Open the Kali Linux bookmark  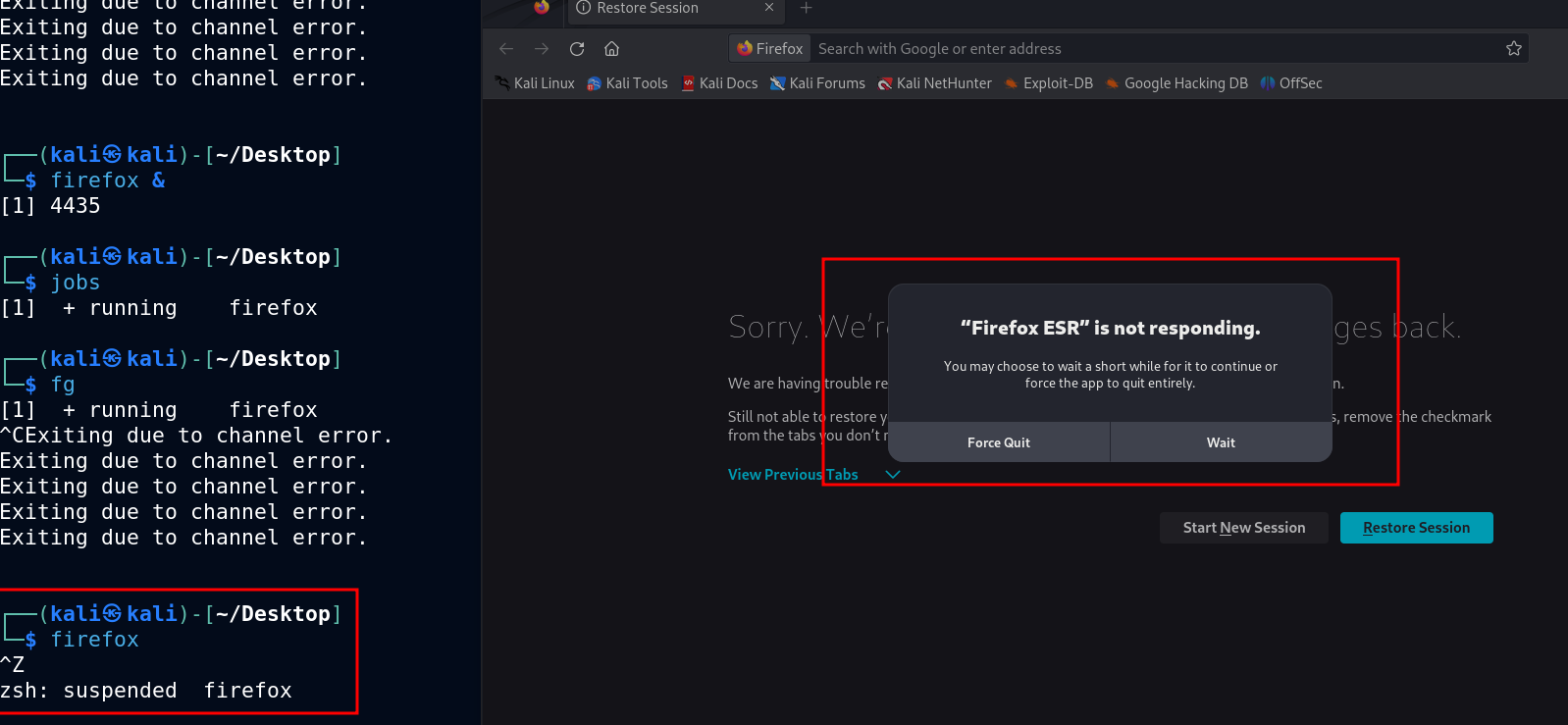point(535,83)
